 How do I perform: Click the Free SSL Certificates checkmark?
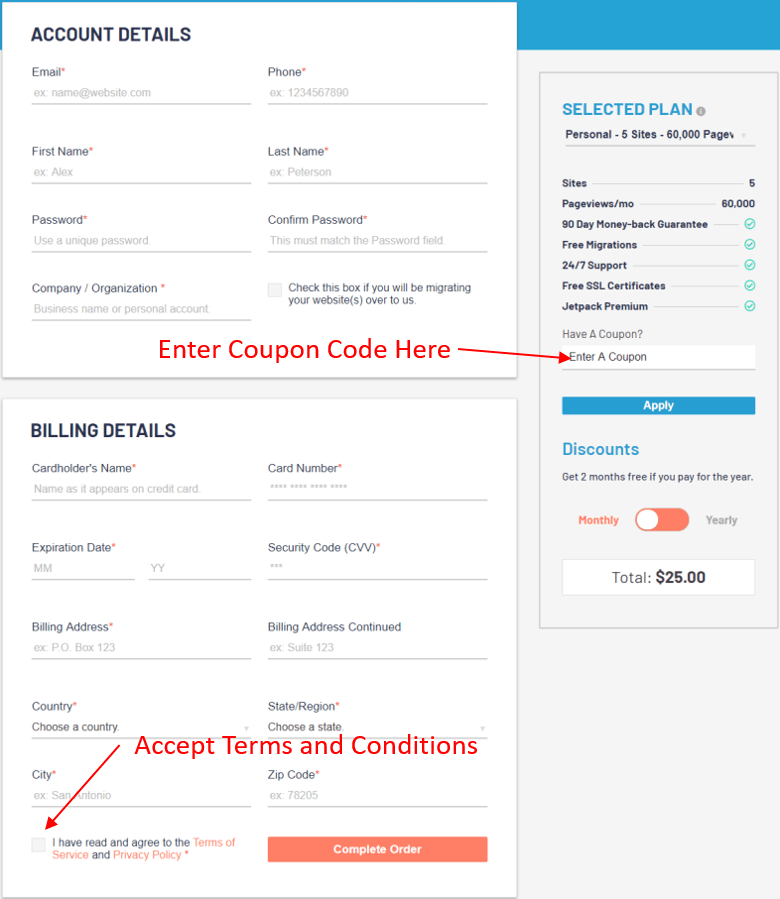point(749,286)
